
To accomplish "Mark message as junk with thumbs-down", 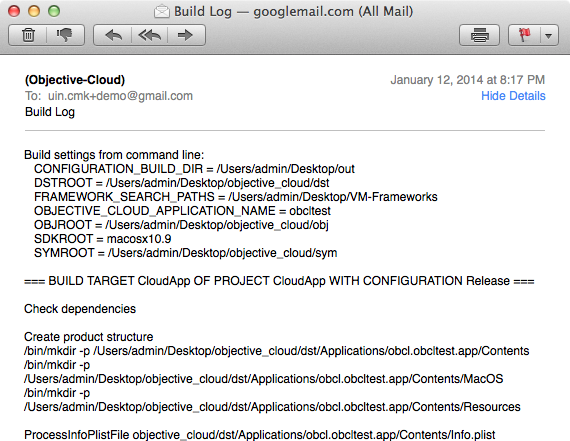I will [x=65, y=35].
